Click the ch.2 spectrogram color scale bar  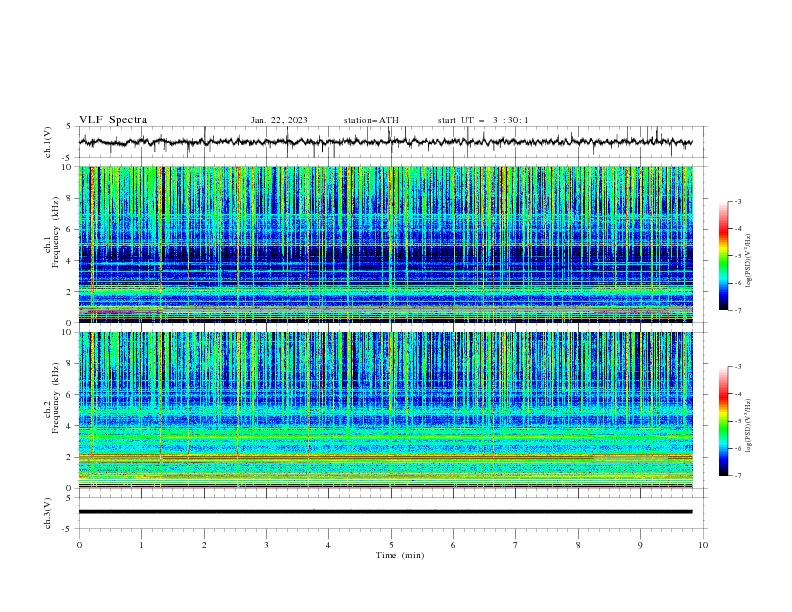tap(724, 421)
